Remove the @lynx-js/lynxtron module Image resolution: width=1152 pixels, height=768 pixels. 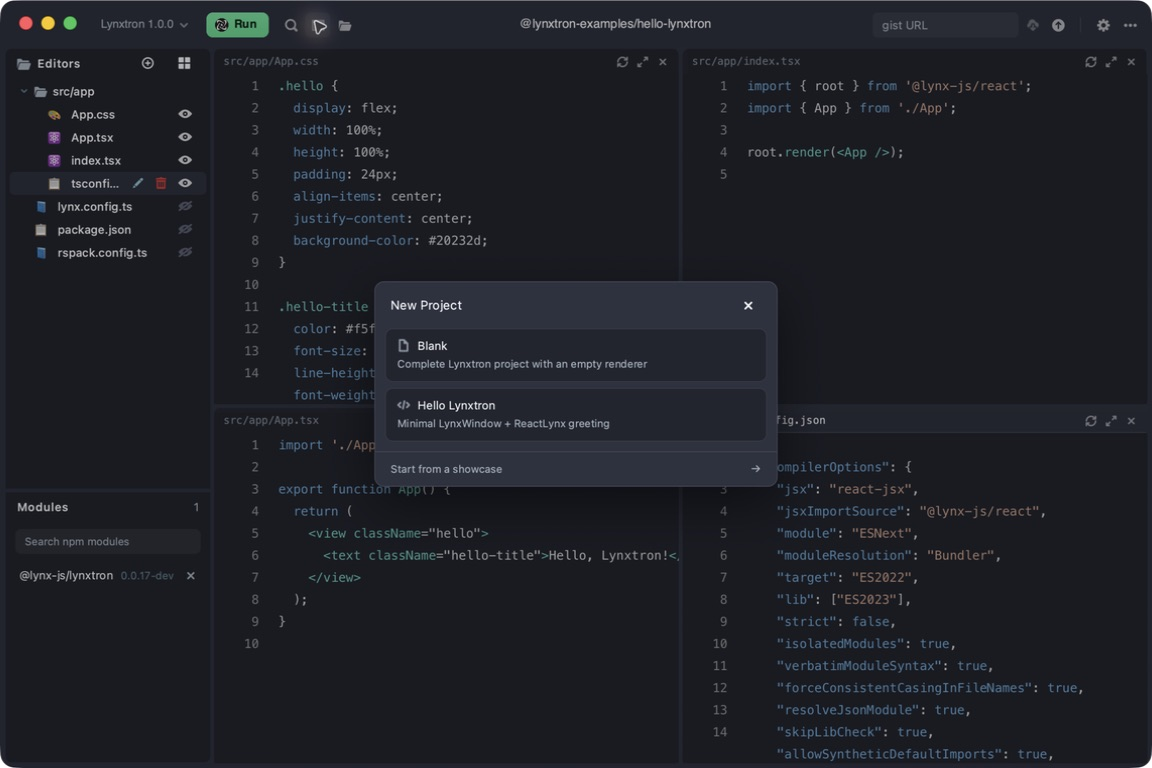click(191, 575)
